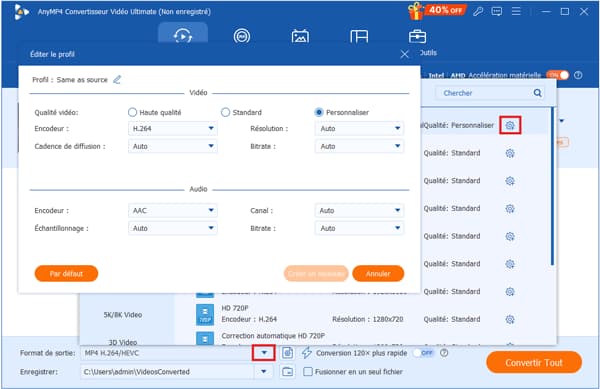This screenshot has height=389, width=600.
Task: Click the key registration icon
Action: [x=478, y=11]
